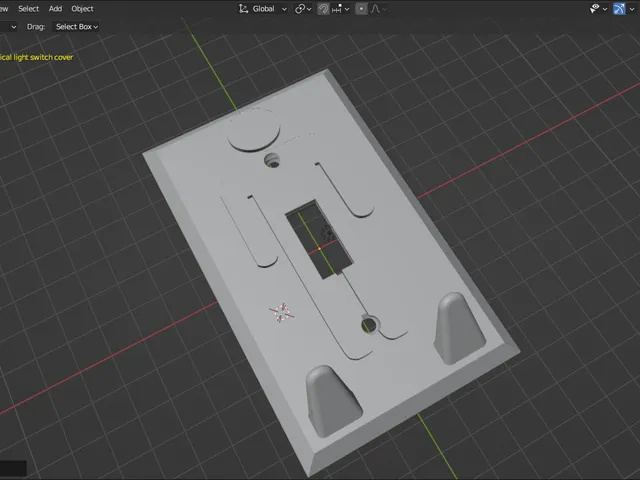Viewport: 640px width, 480px height.
Task: Click the light switch cover label text
Action: pyautogui.click(x=36, y=57)
